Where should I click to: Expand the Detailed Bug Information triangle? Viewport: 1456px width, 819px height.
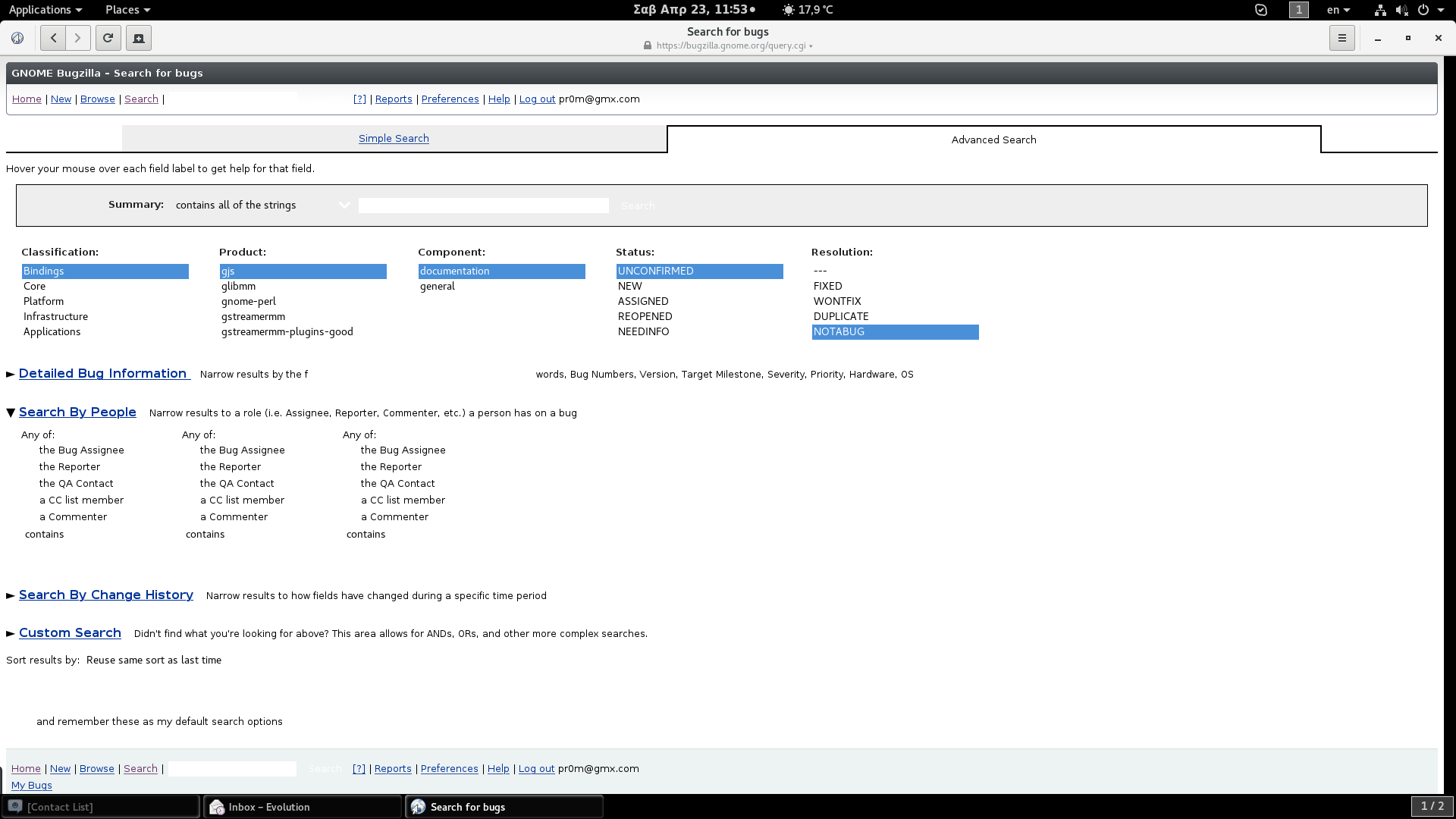(x=11, y=374)
